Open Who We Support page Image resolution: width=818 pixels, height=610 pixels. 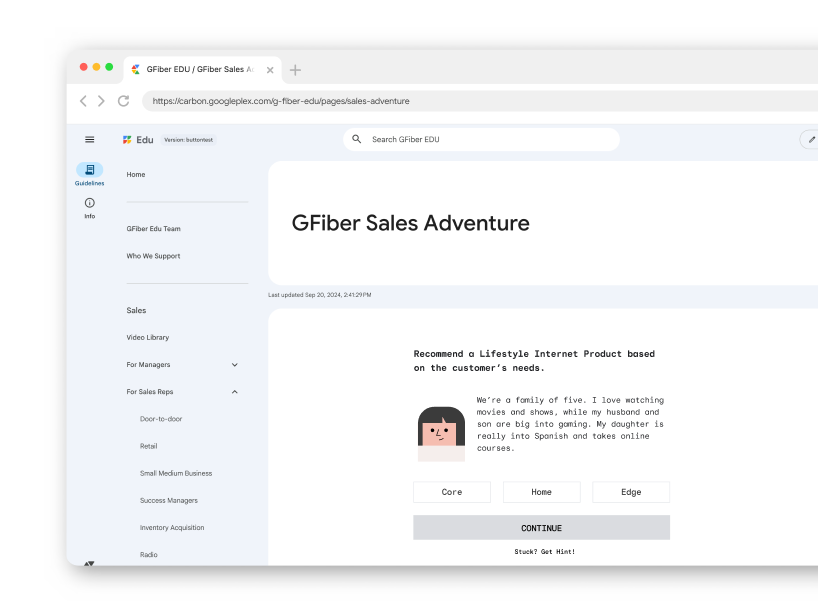click(x=153, y=256)
